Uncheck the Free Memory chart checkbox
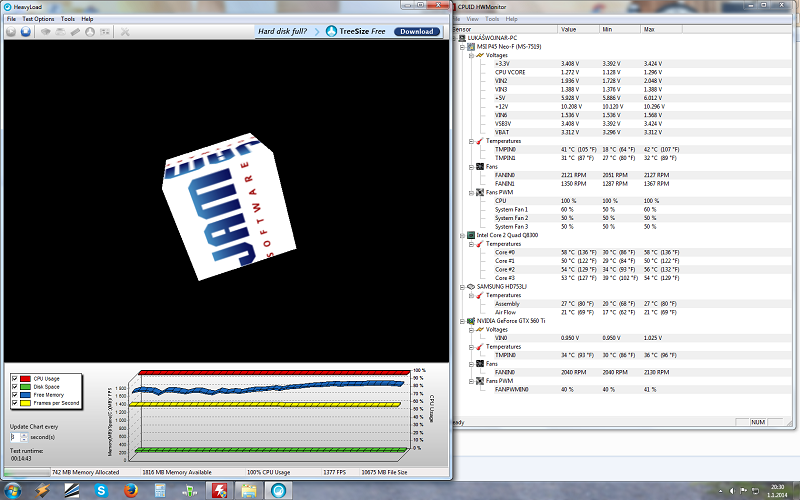Screen dimensions: 800x500 14,395
